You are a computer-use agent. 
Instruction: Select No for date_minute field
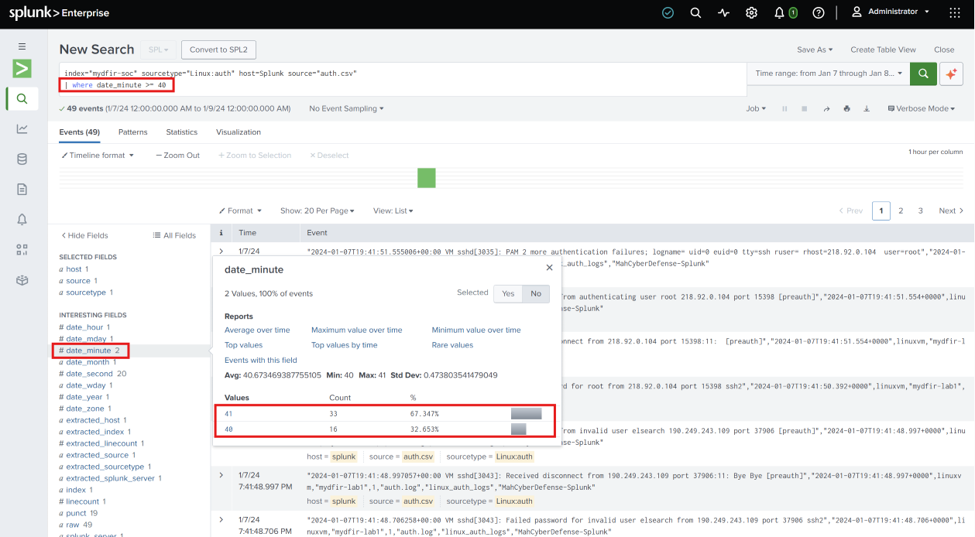(536, 293)
